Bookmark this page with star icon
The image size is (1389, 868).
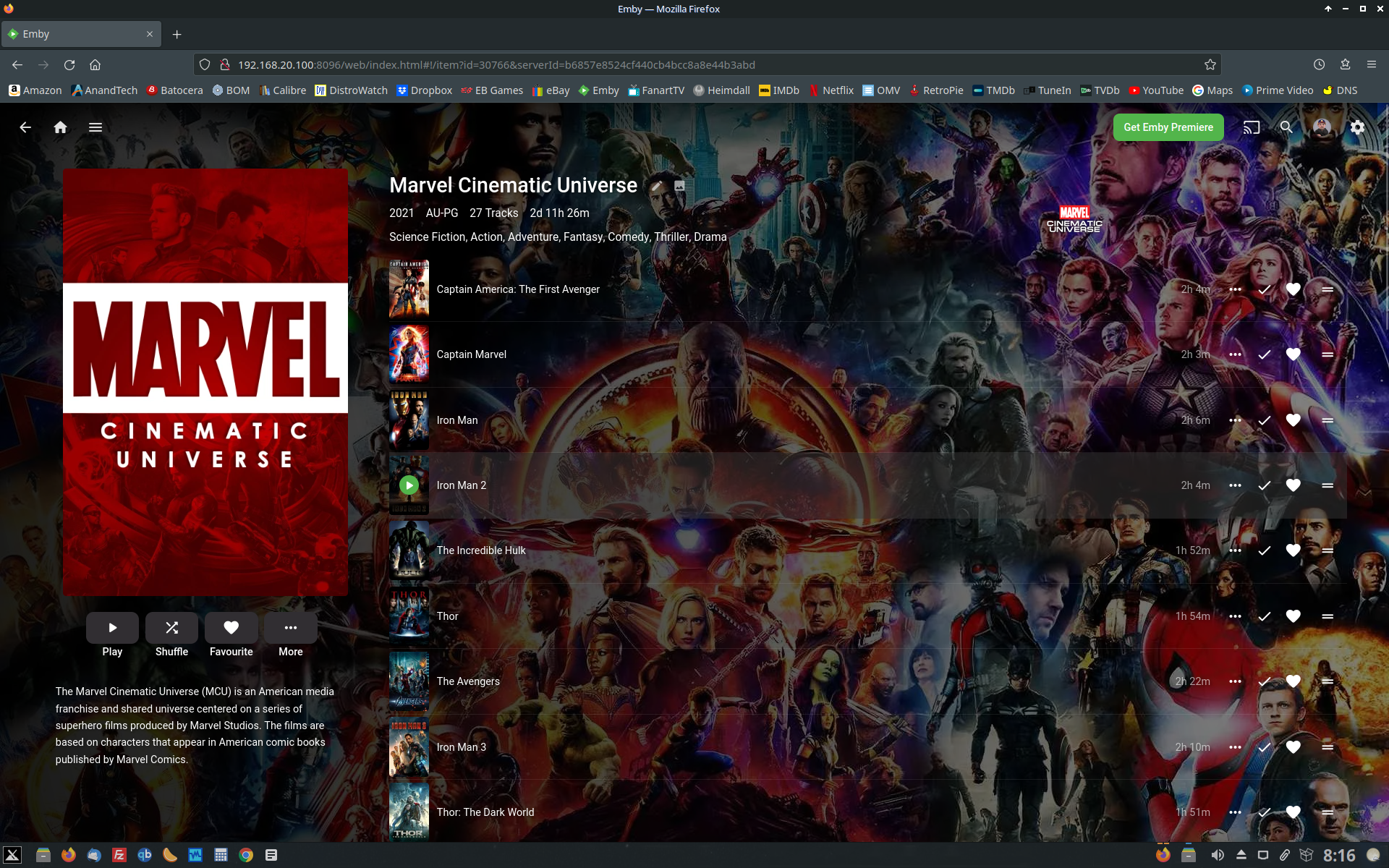pos(1210,64)
